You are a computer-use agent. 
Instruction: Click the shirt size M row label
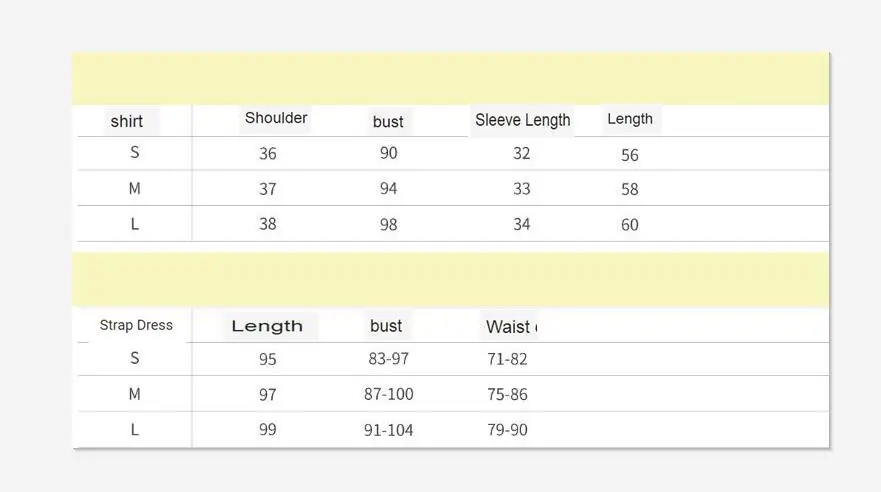135,188
